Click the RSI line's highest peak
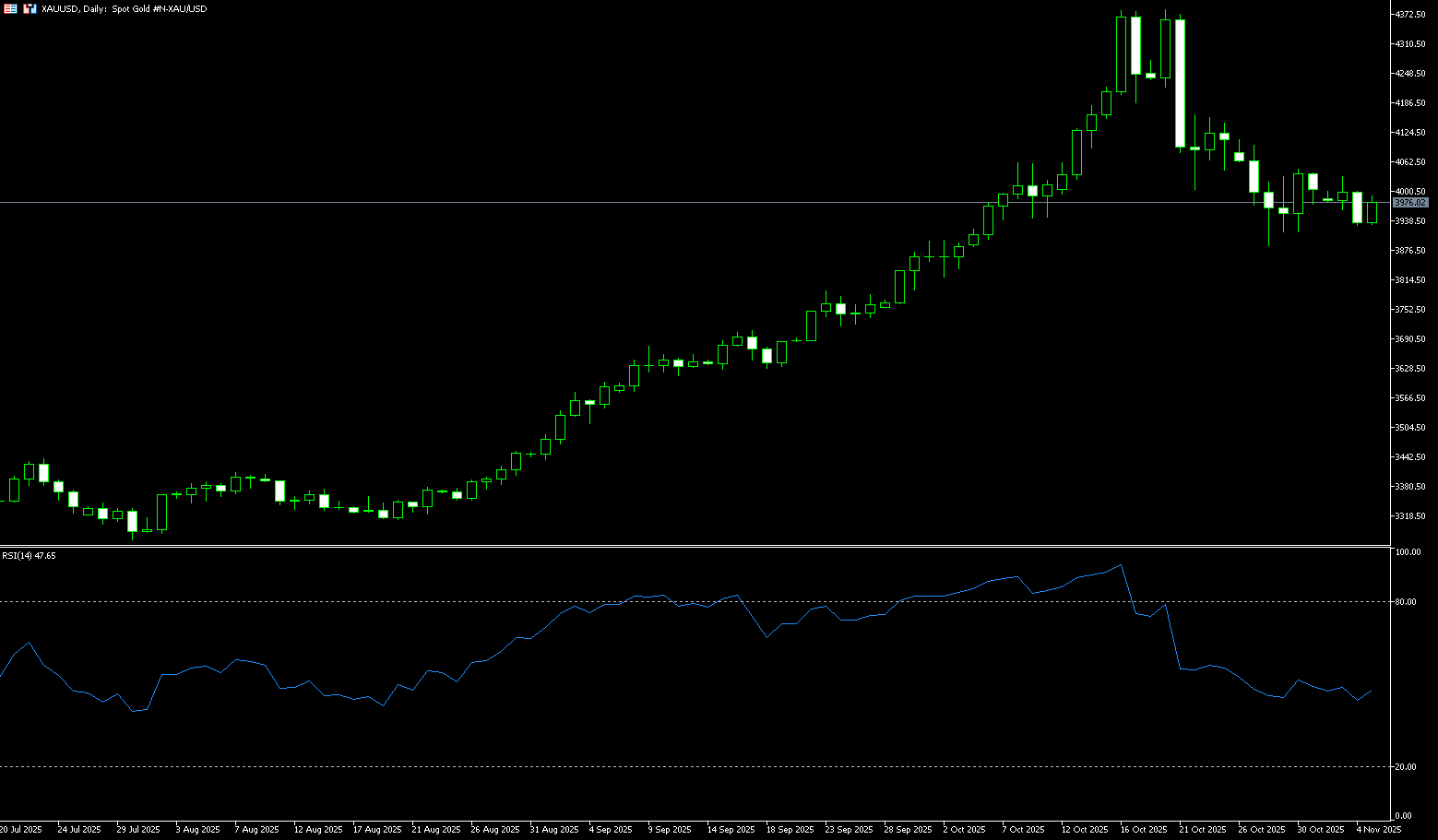This screenshot has width=1438, height=840. coord(1121,565)
